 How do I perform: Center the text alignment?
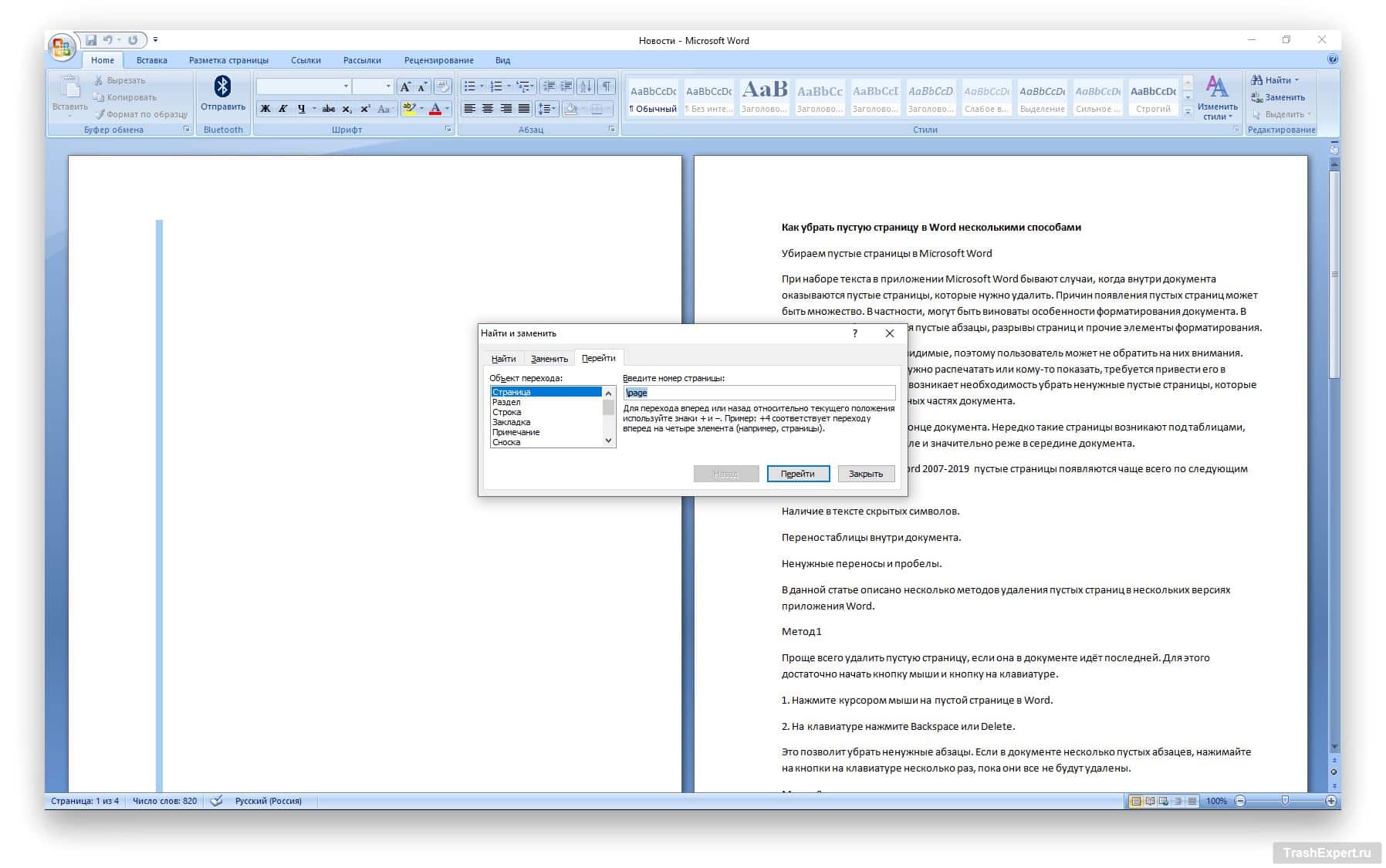(x=488, y=109)
